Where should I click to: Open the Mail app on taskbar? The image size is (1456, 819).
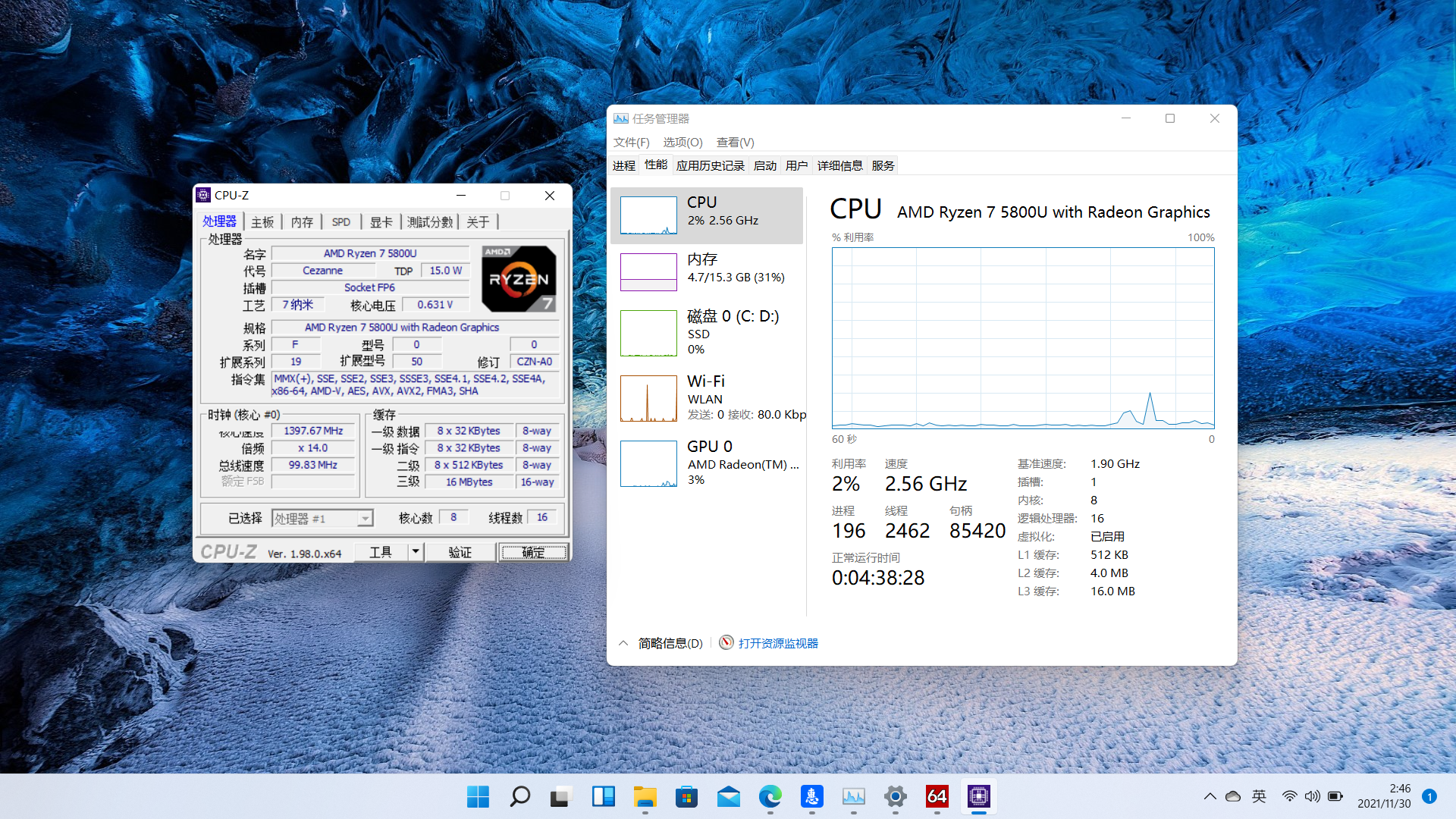728,796
